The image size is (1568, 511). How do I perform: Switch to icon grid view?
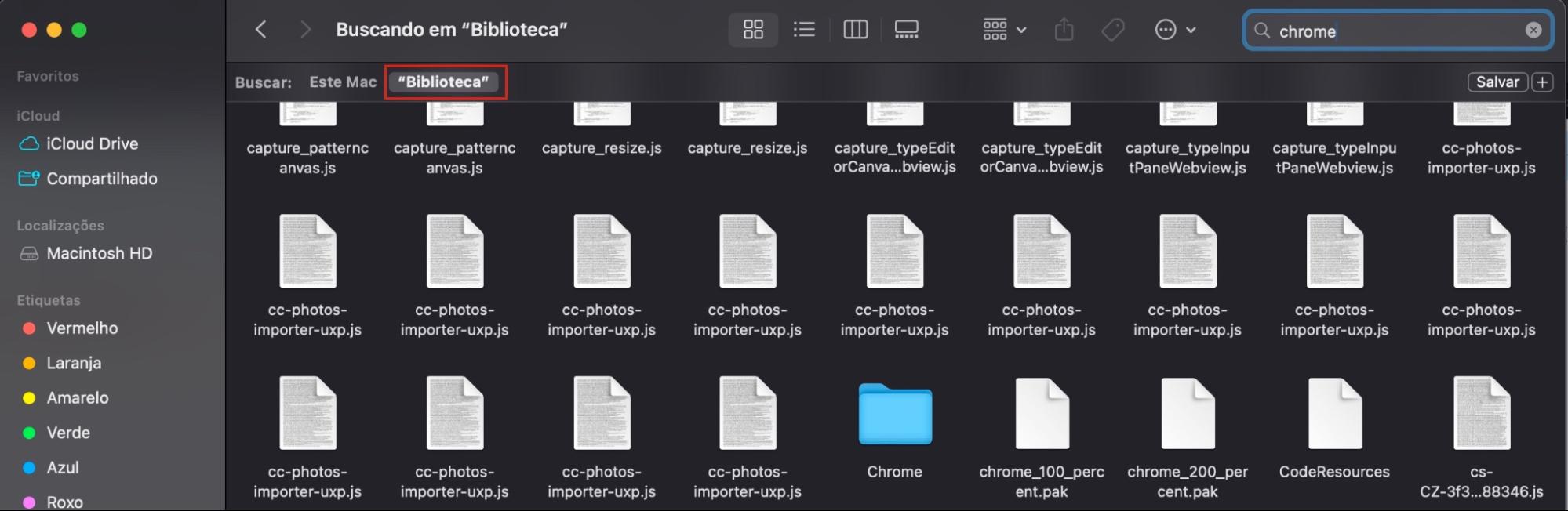753,30
